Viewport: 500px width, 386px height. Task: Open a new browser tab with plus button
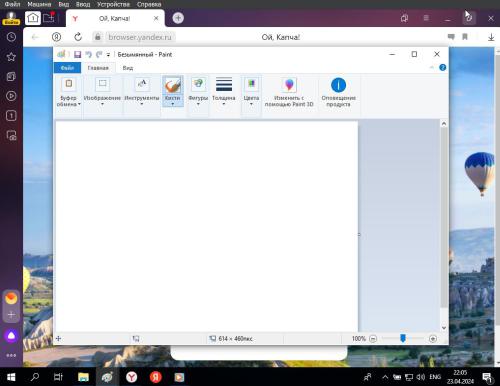(178, 18)
